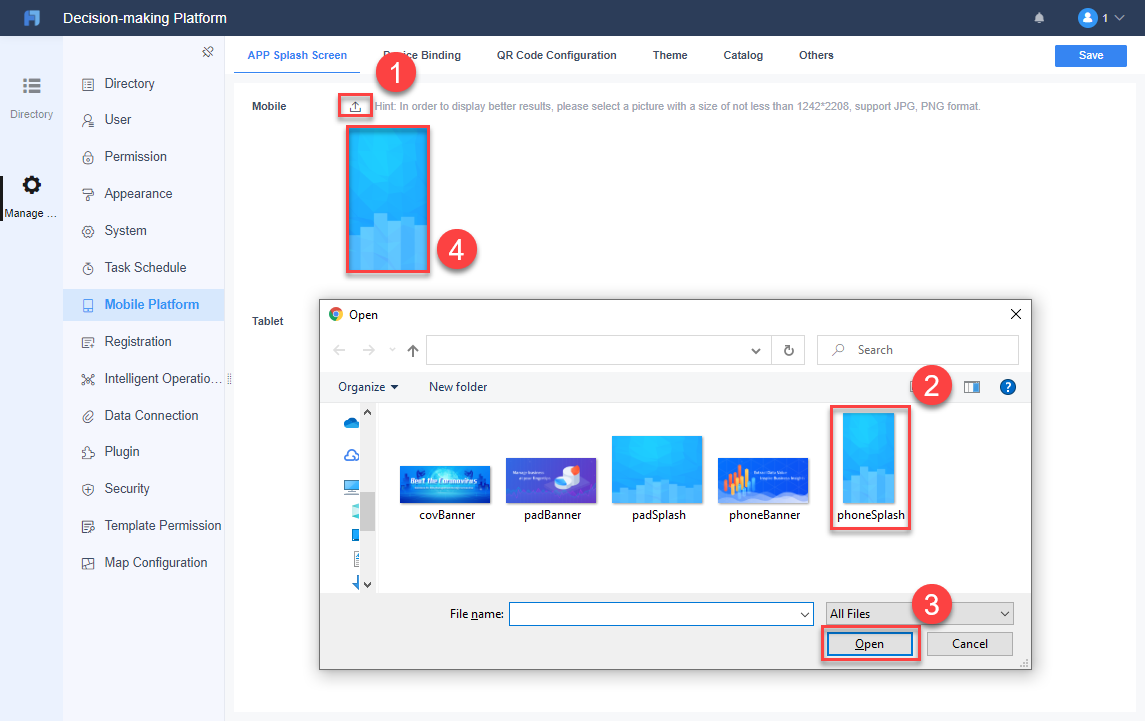Click the Save button

click(1090, 55)
